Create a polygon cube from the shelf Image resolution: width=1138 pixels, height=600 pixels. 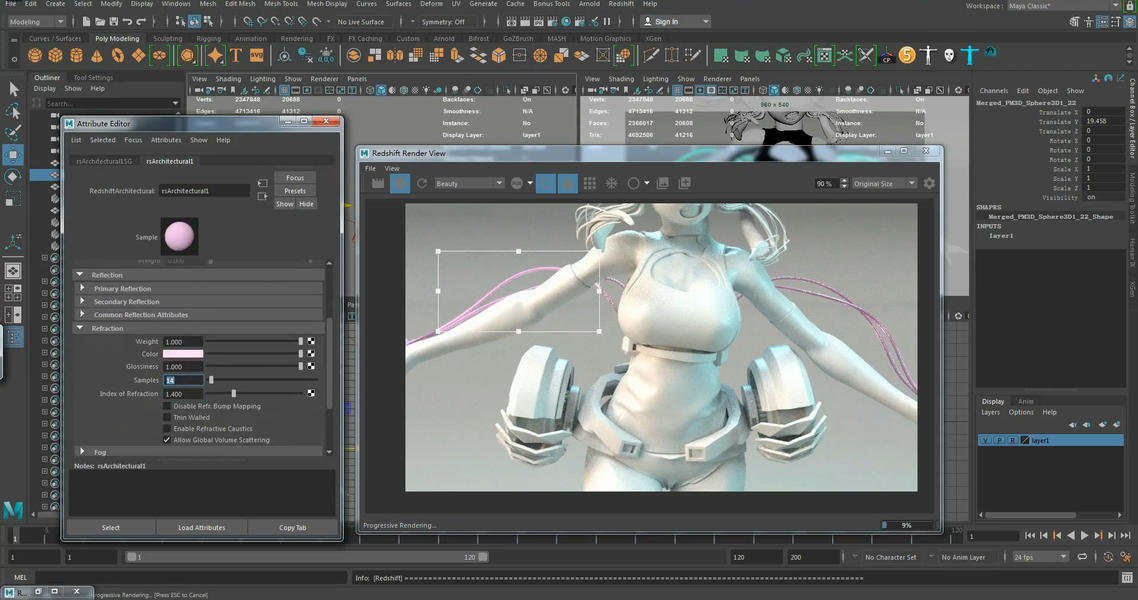pyautogui.click(x=55, y=55)
